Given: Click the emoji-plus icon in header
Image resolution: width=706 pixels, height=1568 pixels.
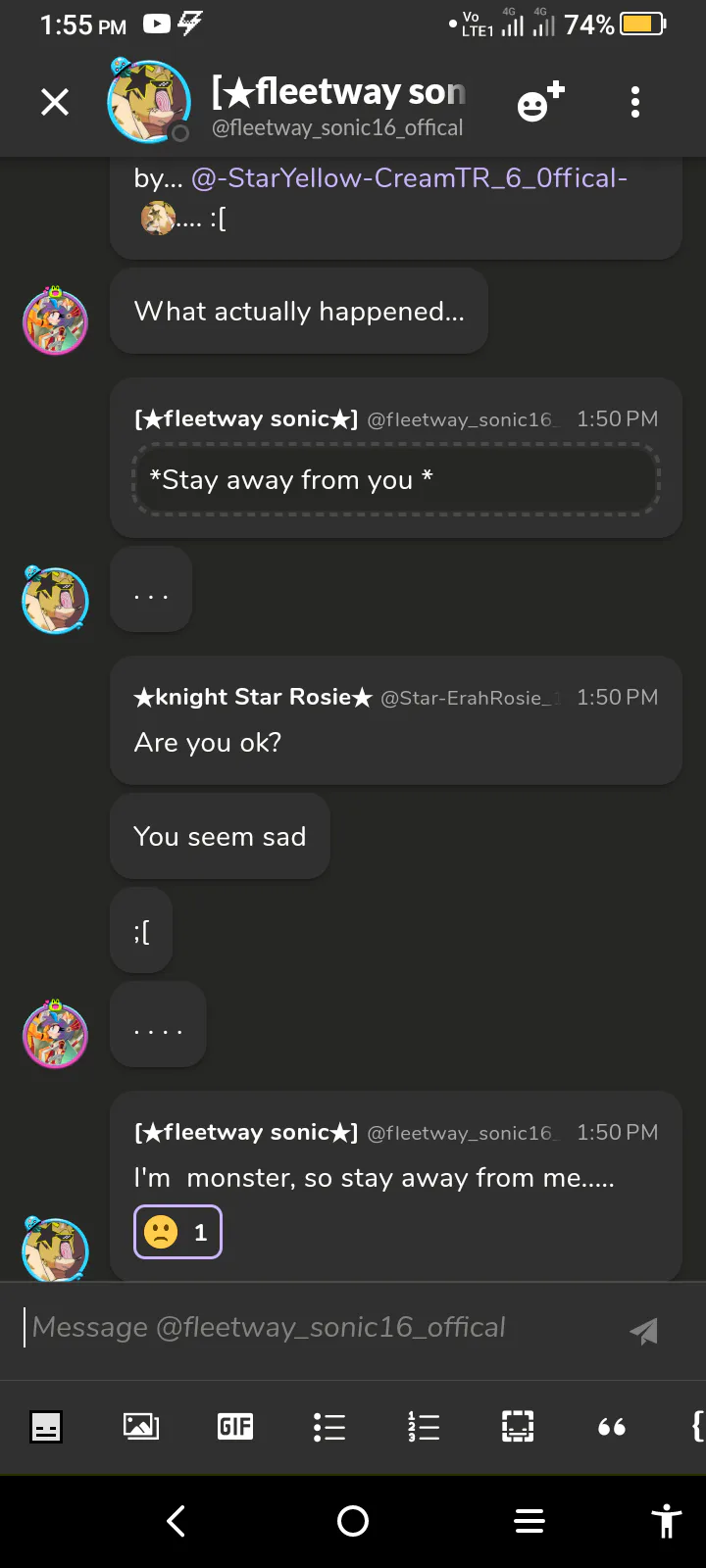Looking at the screenshot, I should click(540, 101).
